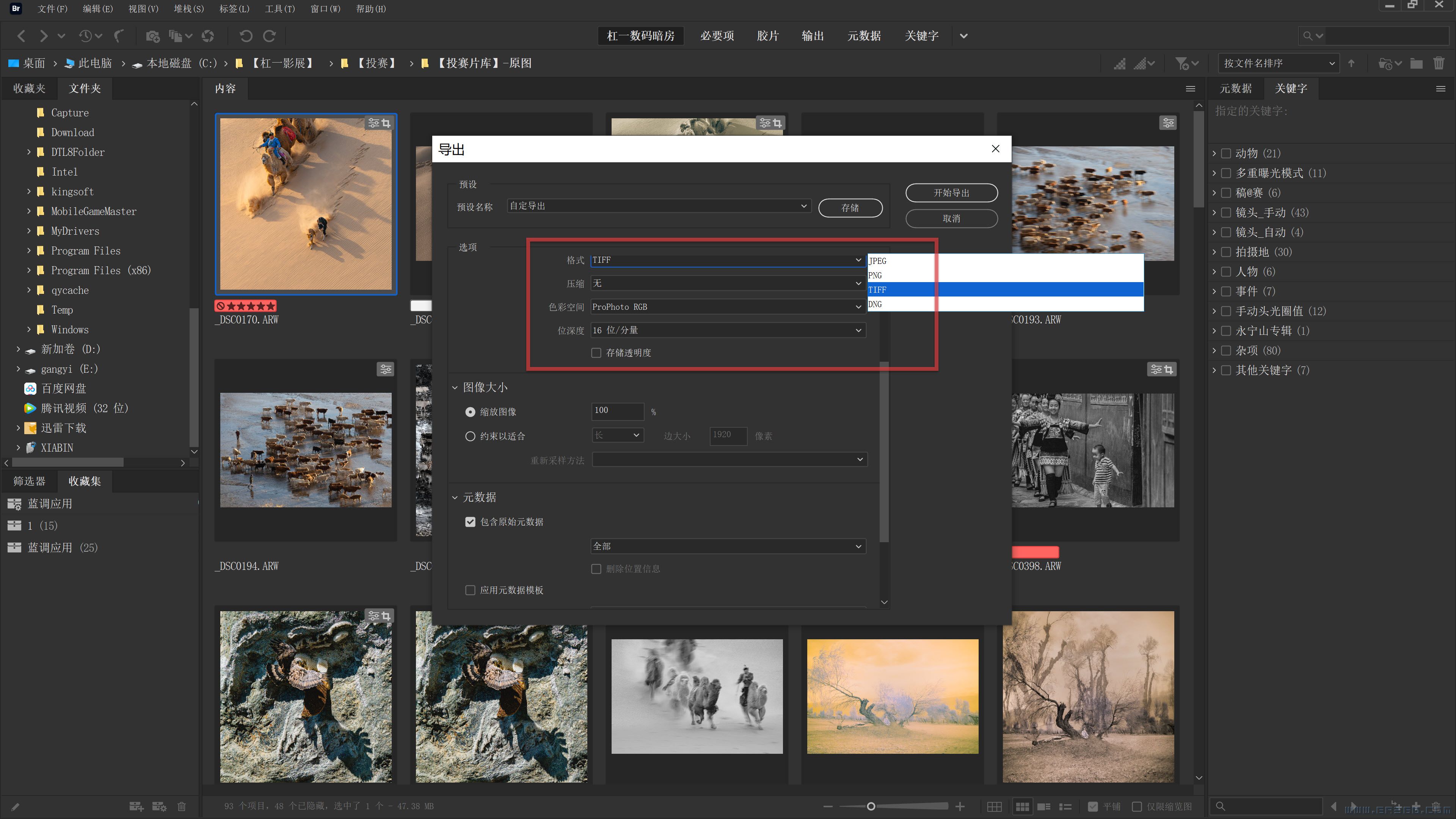Image resolution: width=1456 pixels, height=819 pixels.
Task: Click the go back arrow icon
Action: [x=22, y=36]
